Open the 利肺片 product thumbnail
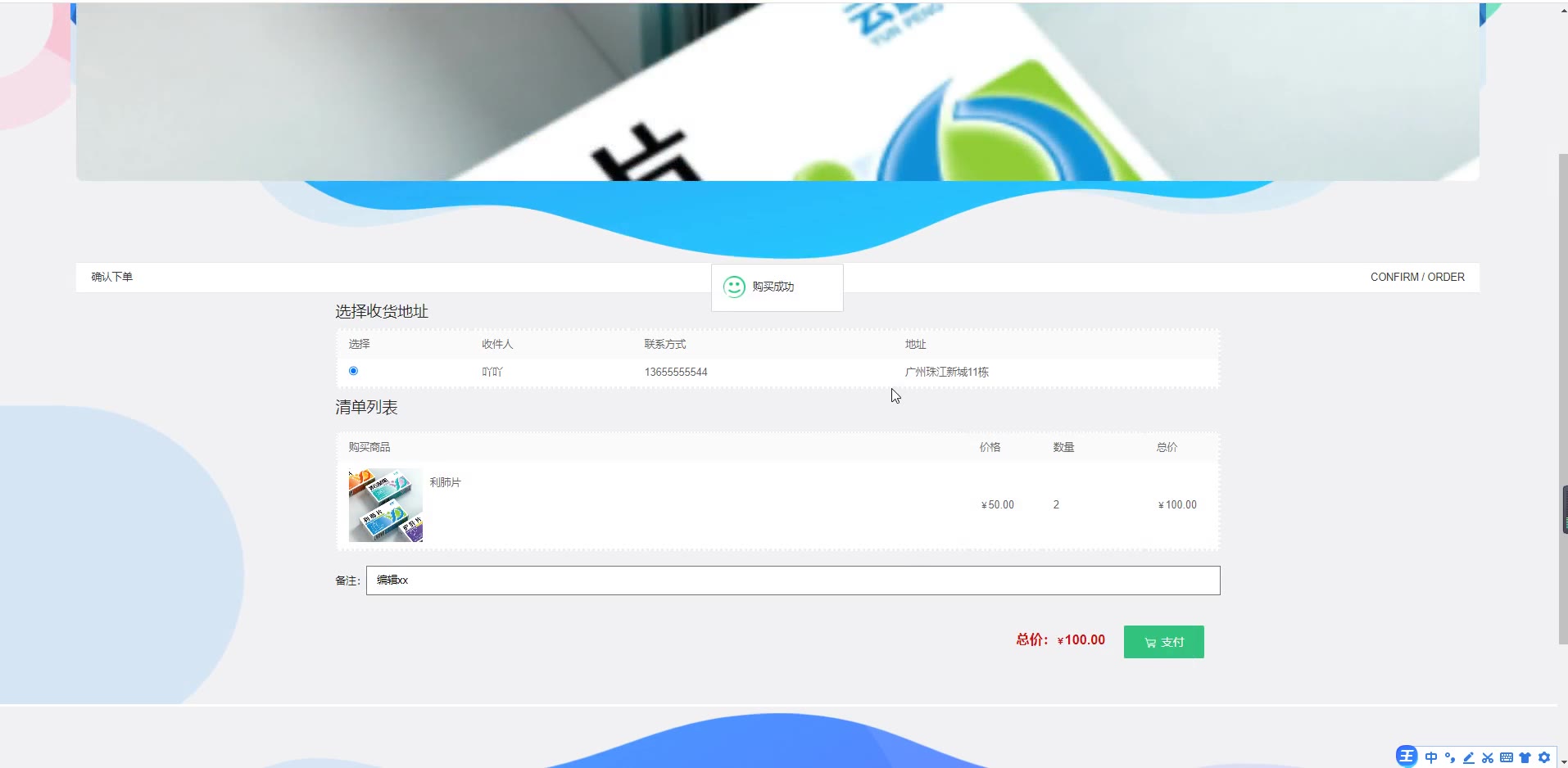 386,505
